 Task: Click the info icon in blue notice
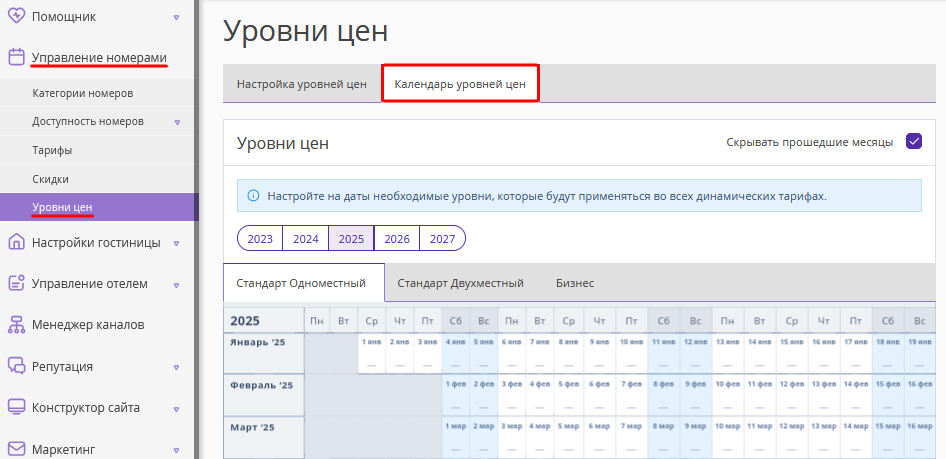tap(253, 195)
